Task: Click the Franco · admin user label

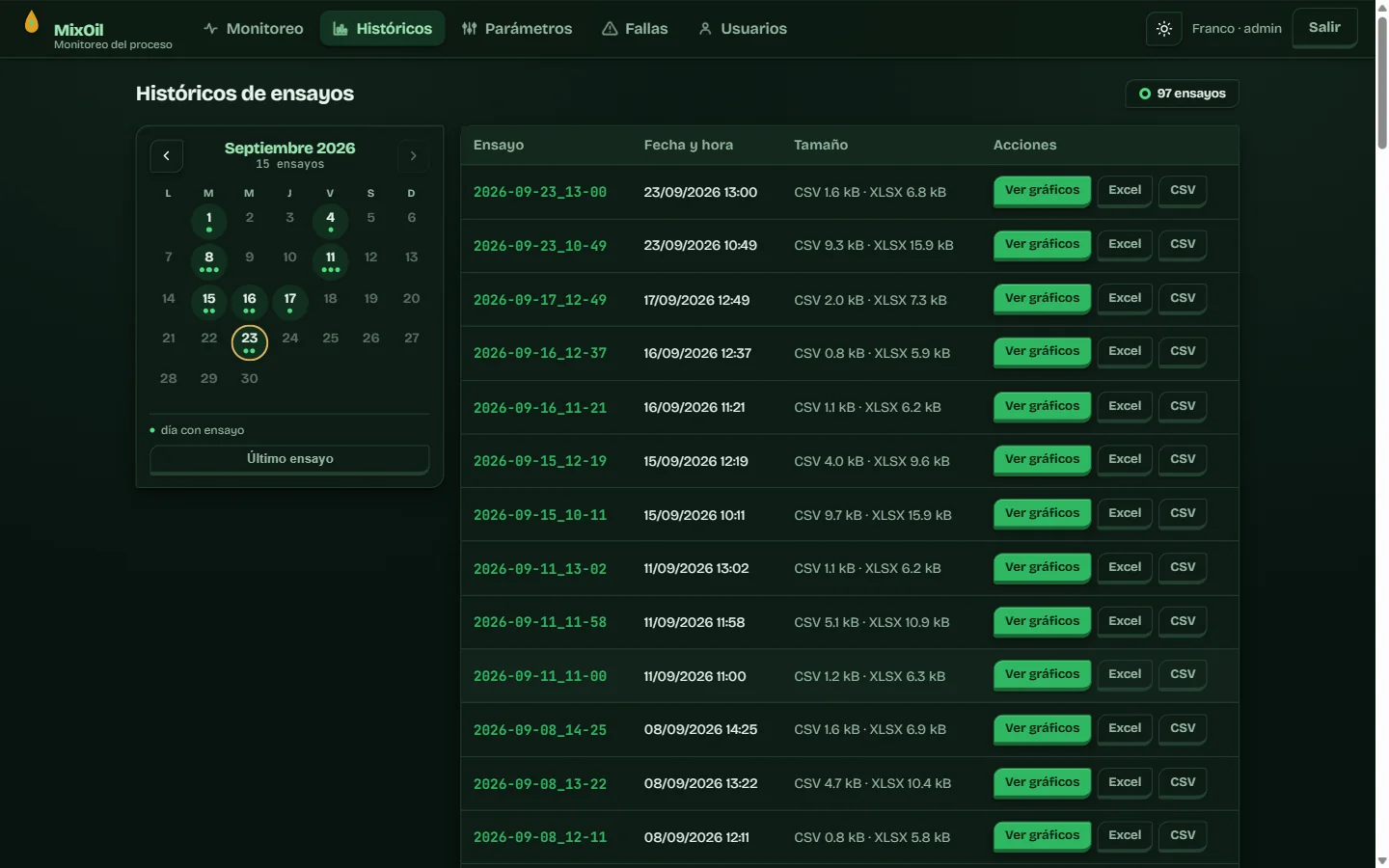Action: tap(1237, 29)
